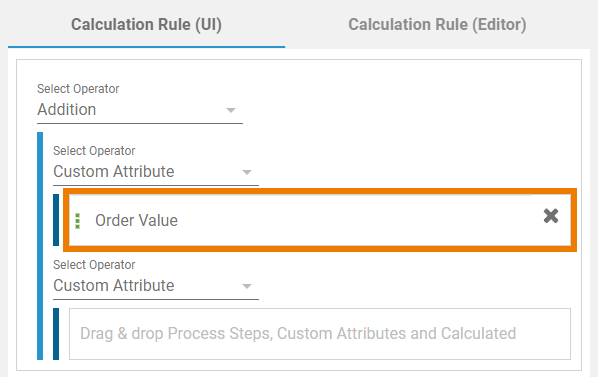The width and height of the screenshot is (598, 377).
Task: Switch to Calculation Rule (Editor) tab
Action: coord(437,24)
